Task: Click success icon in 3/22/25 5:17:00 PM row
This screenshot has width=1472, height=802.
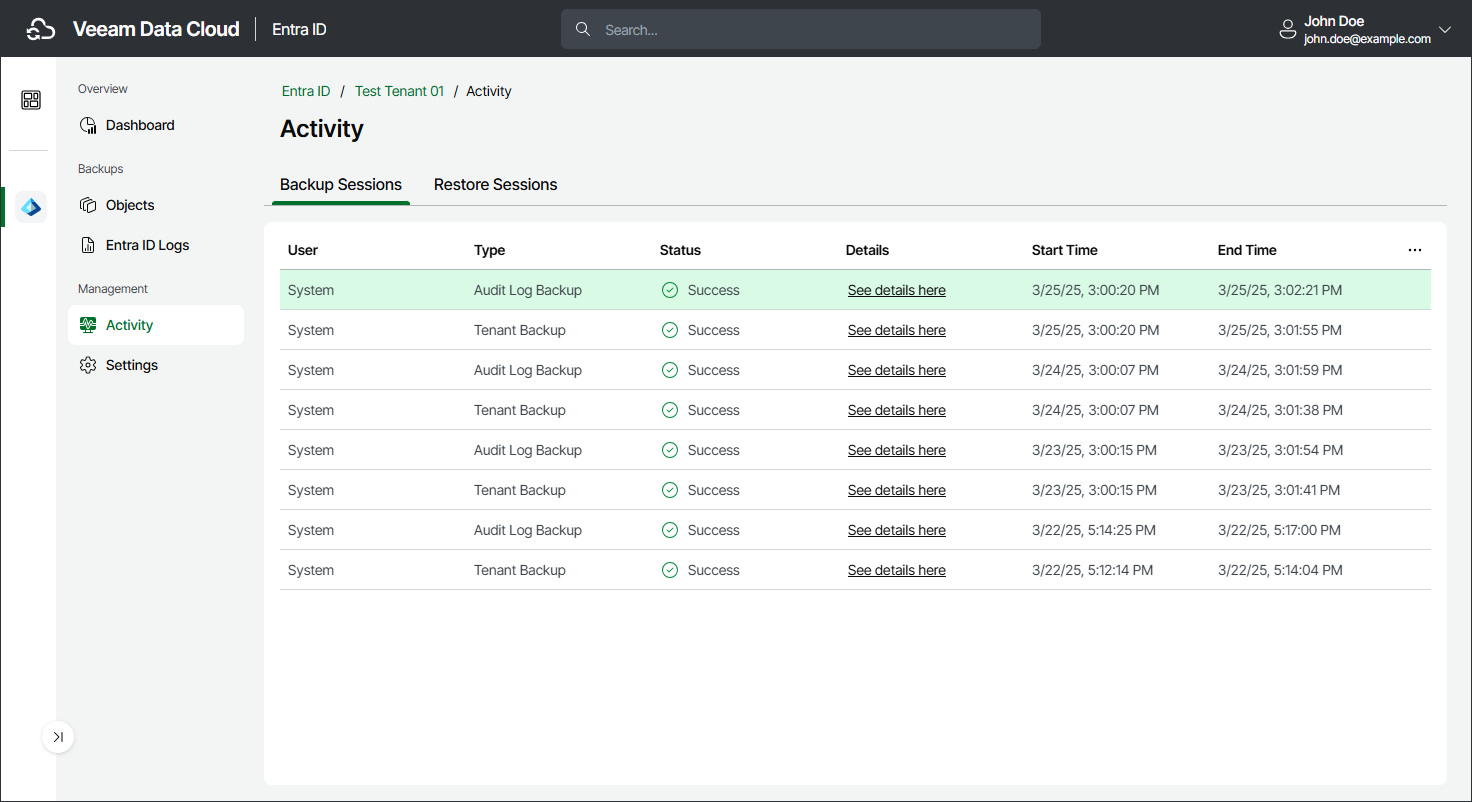Action: (x=670, y=530)
